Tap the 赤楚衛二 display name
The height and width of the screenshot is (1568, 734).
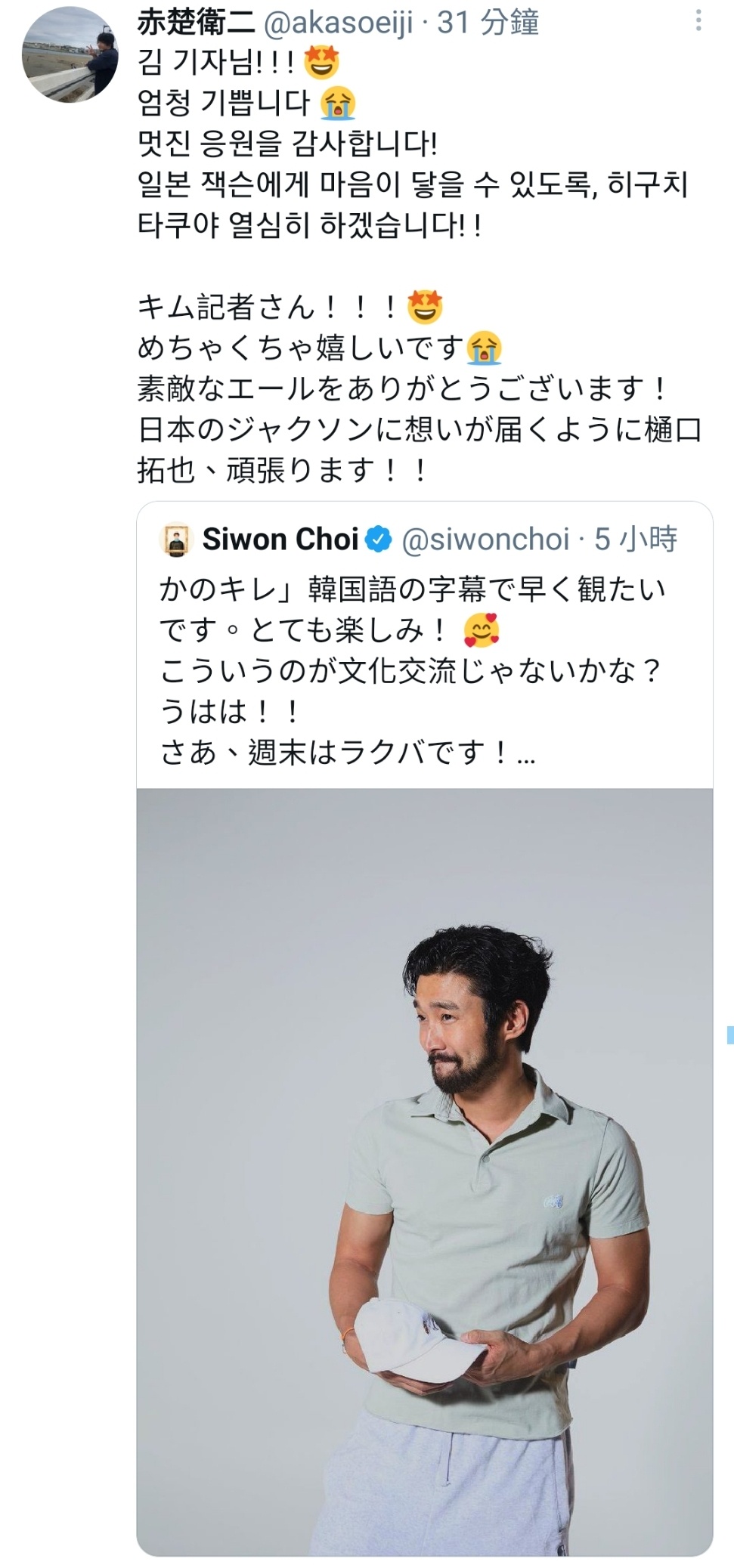196,22
